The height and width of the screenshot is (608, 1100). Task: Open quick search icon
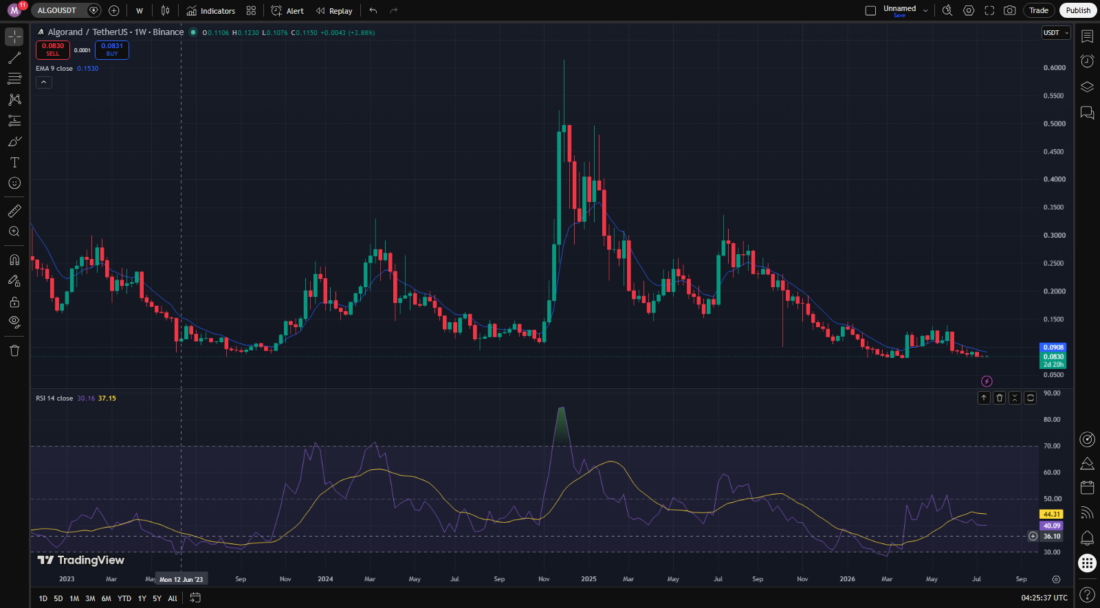coord(947,11)
